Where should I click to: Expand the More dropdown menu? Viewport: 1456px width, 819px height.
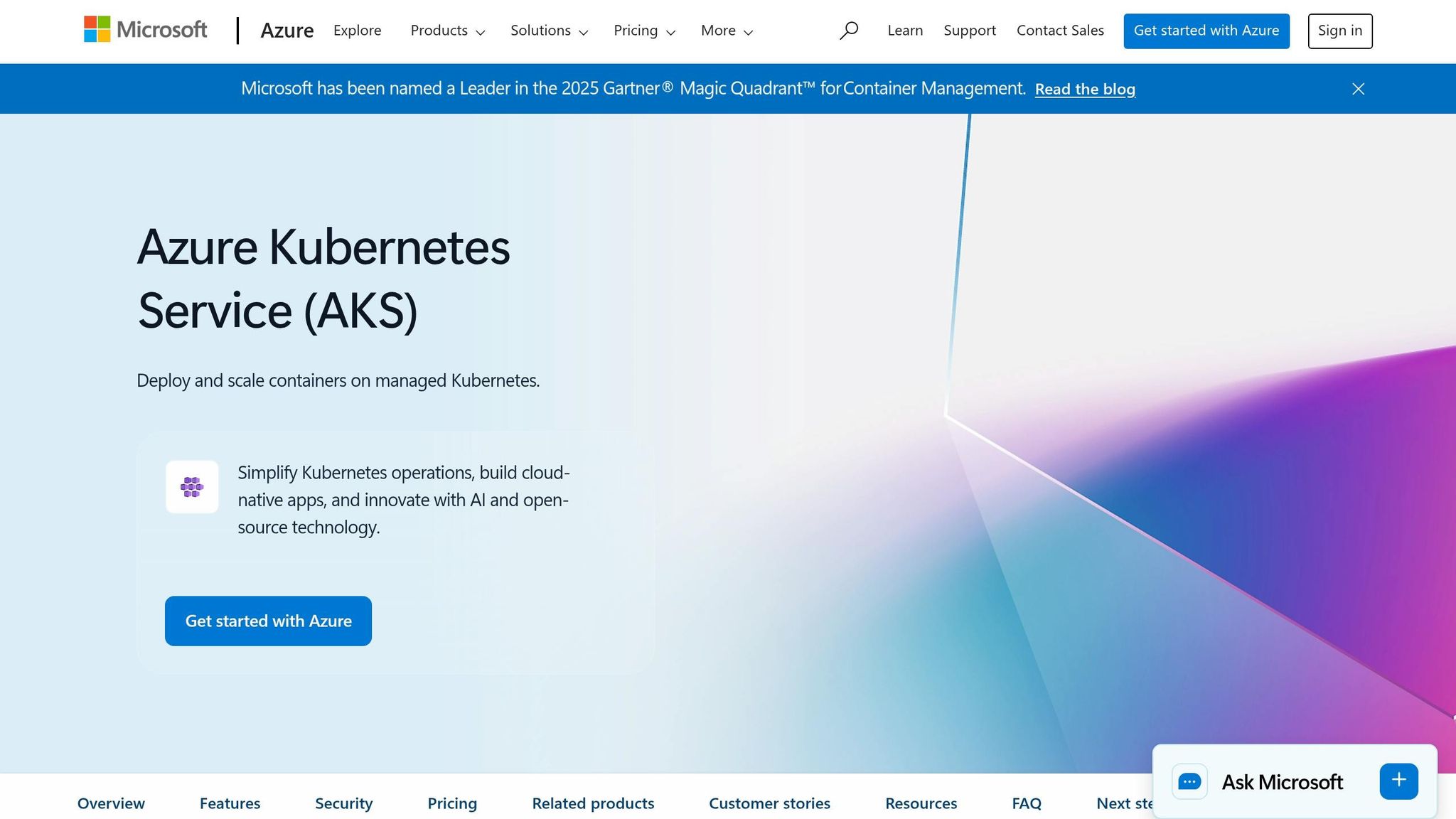tap(727, 31)
